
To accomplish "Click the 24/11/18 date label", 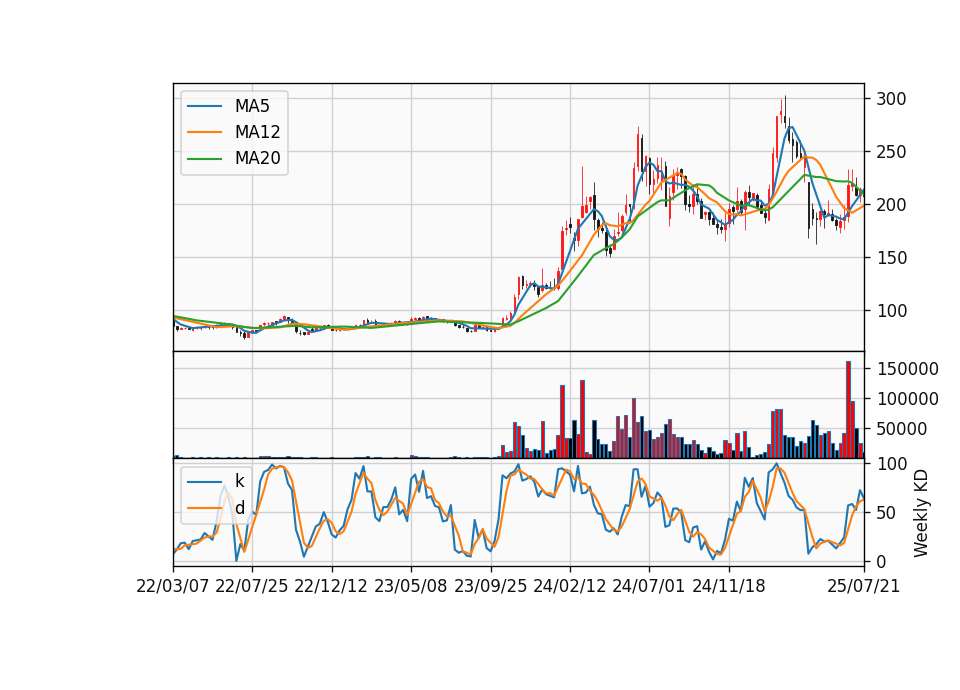I will pos(729,587).
